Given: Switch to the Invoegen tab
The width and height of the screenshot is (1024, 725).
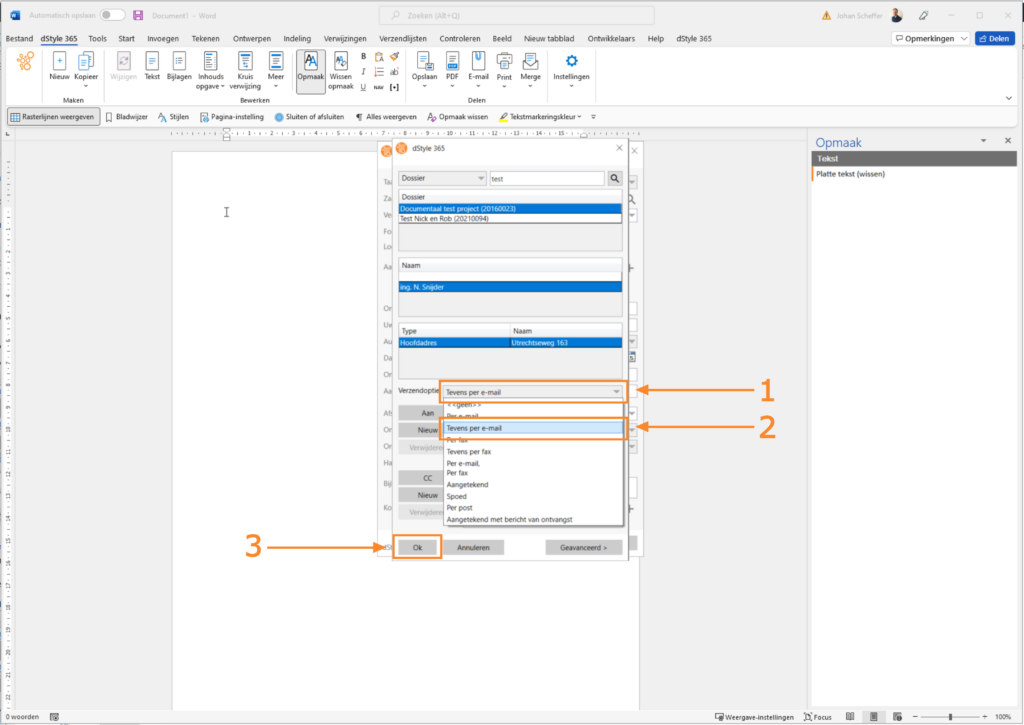Looking at the screenshot, I should point(163,39).
